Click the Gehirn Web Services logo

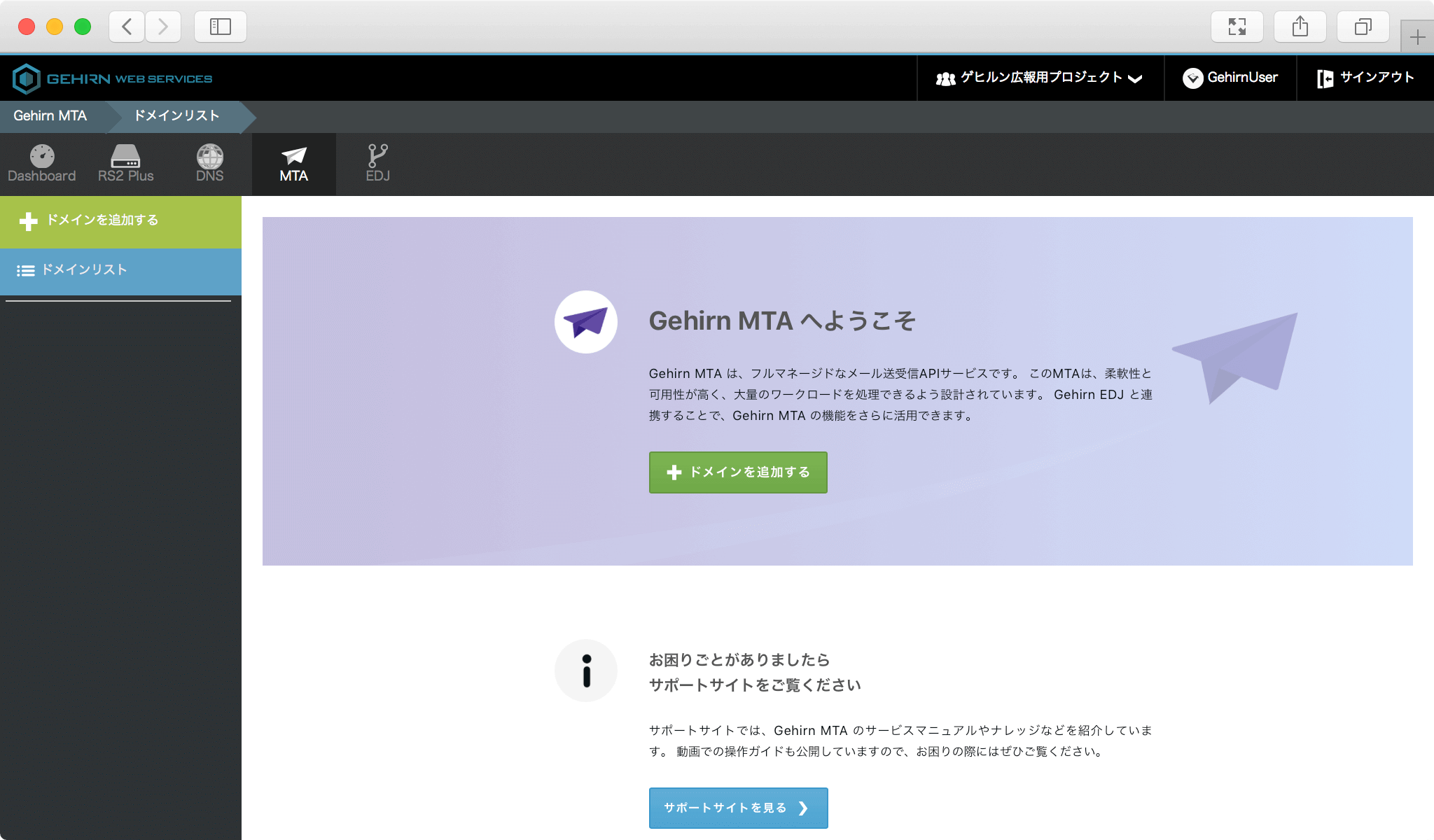(x=113, y=78)
